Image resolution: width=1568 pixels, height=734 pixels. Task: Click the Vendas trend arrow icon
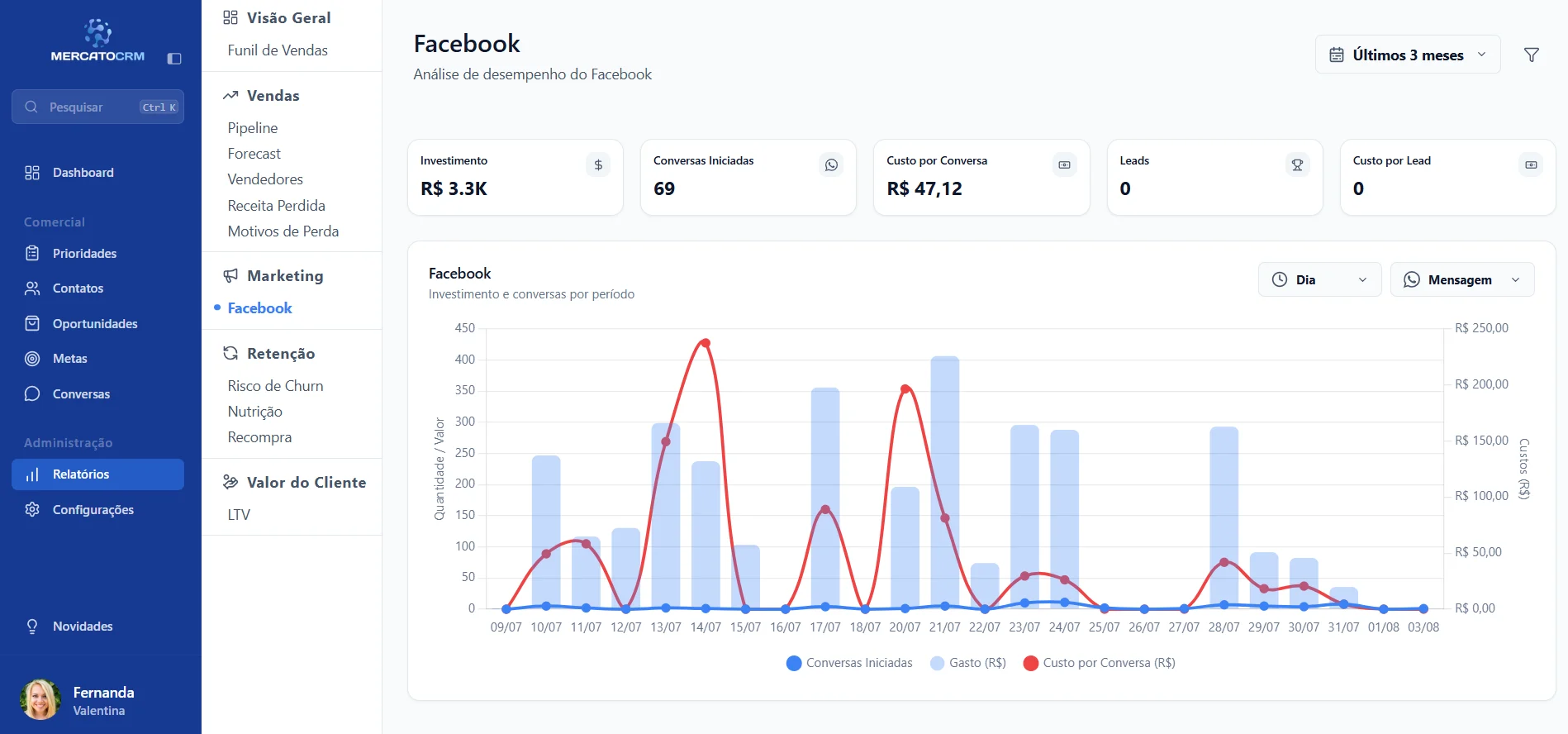(x=230, y=95)
